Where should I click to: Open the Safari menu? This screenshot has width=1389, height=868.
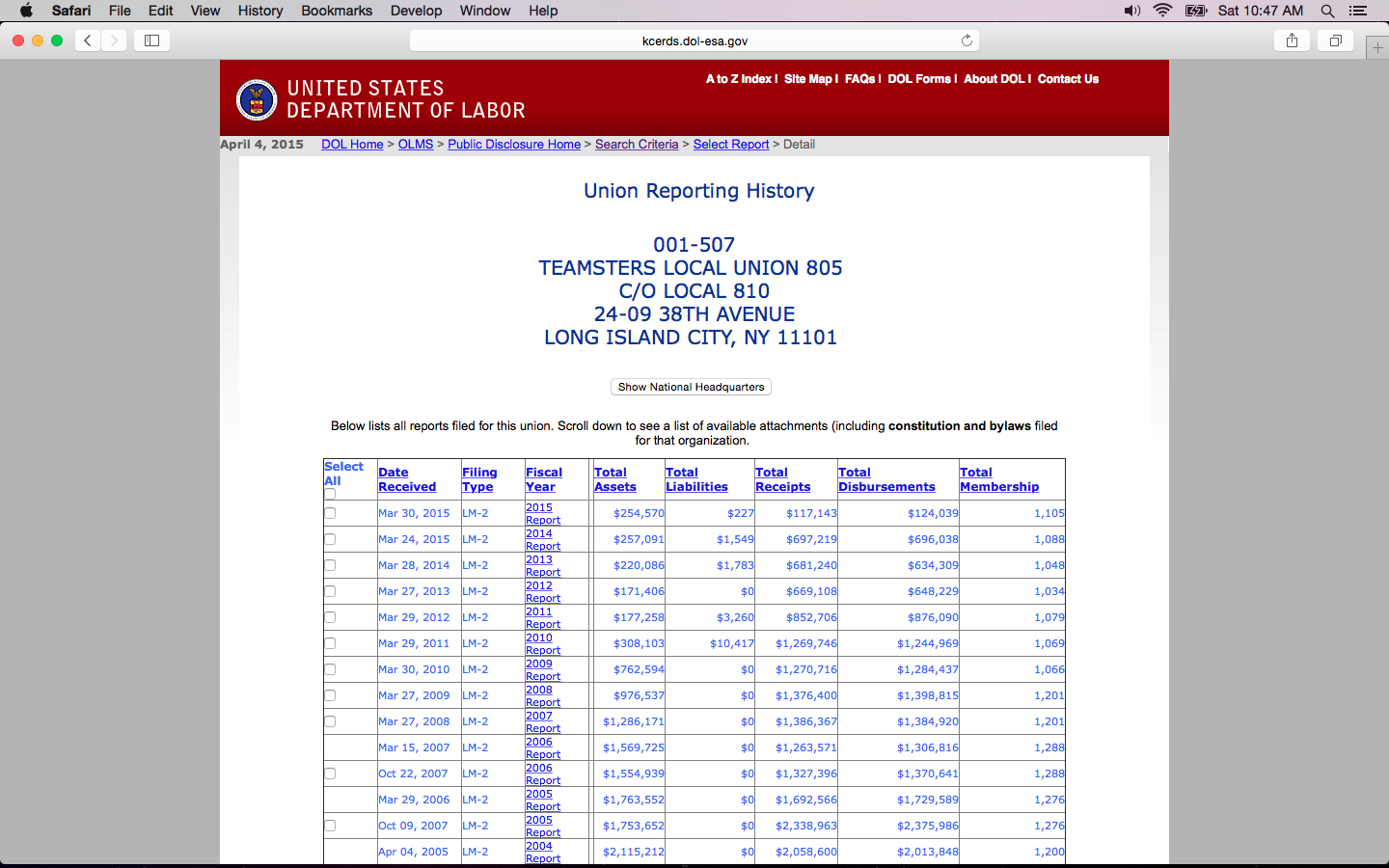click(x=71, y=11)
